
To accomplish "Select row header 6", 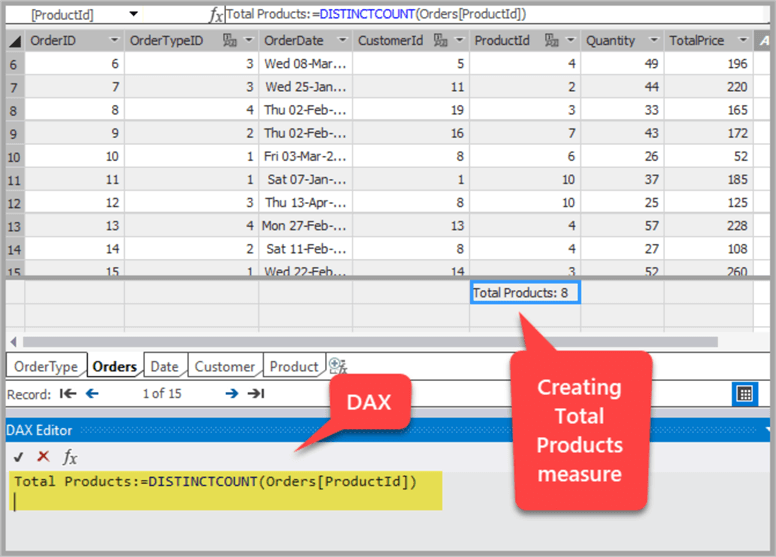I will 15,64.
